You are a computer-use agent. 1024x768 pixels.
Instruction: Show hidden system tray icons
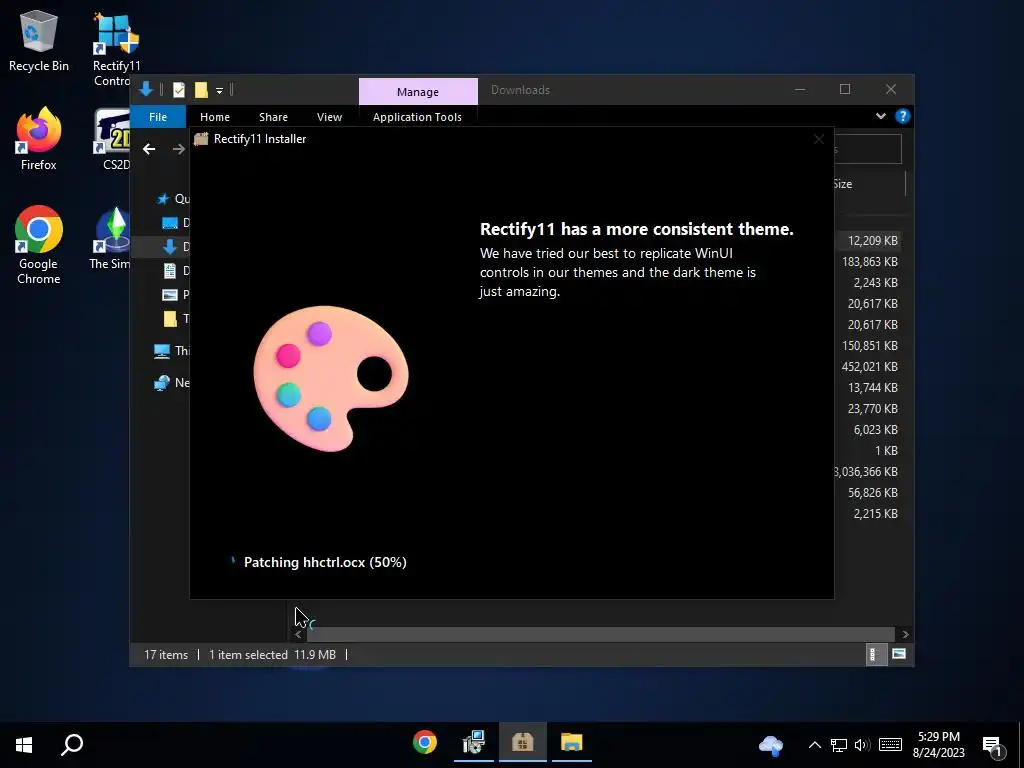tap(814, 745)
